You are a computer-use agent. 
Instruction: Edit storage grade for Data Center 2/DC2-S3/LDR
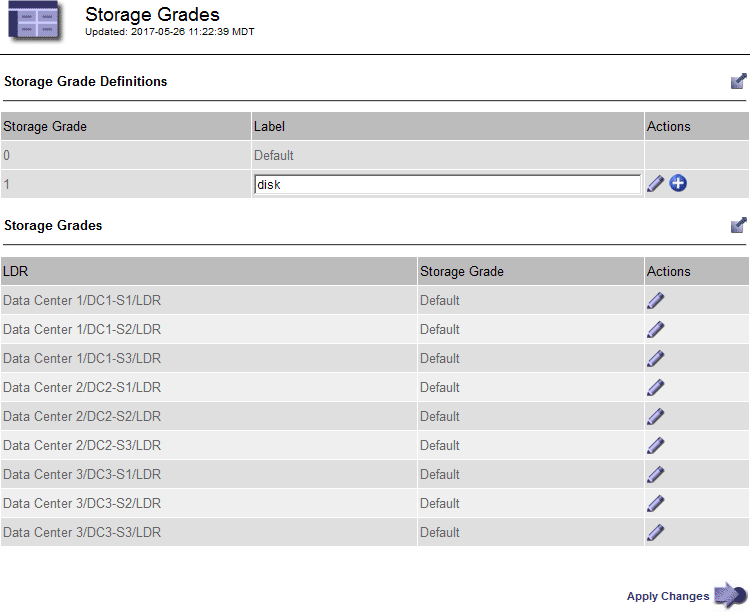[x=655, y=446]
